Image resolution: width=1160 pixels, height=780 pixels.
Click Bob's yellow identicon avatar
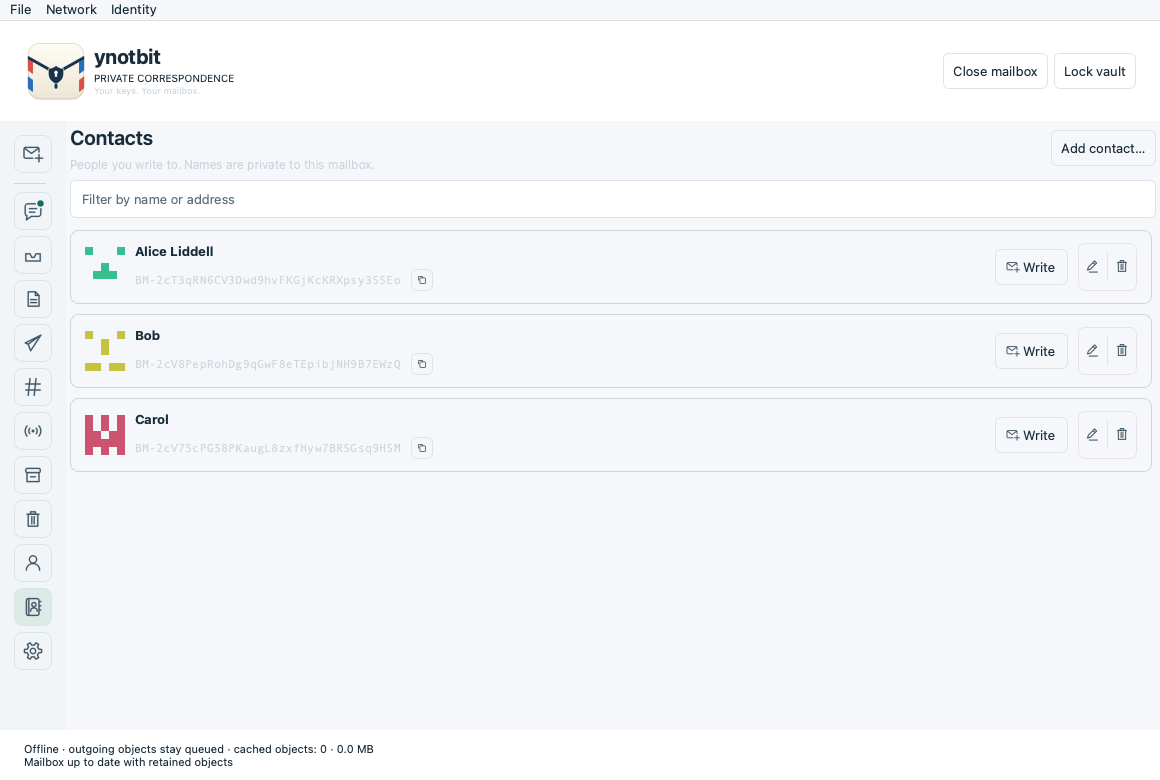(105, 351)
